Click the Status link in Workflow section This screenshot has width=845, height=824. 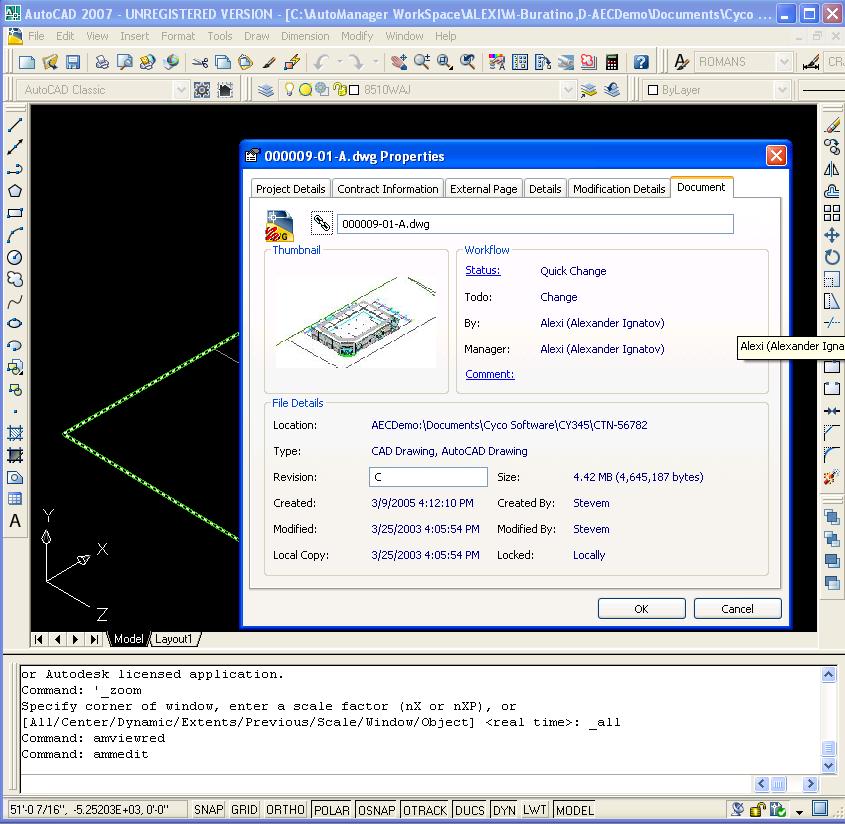pos(482,271)
